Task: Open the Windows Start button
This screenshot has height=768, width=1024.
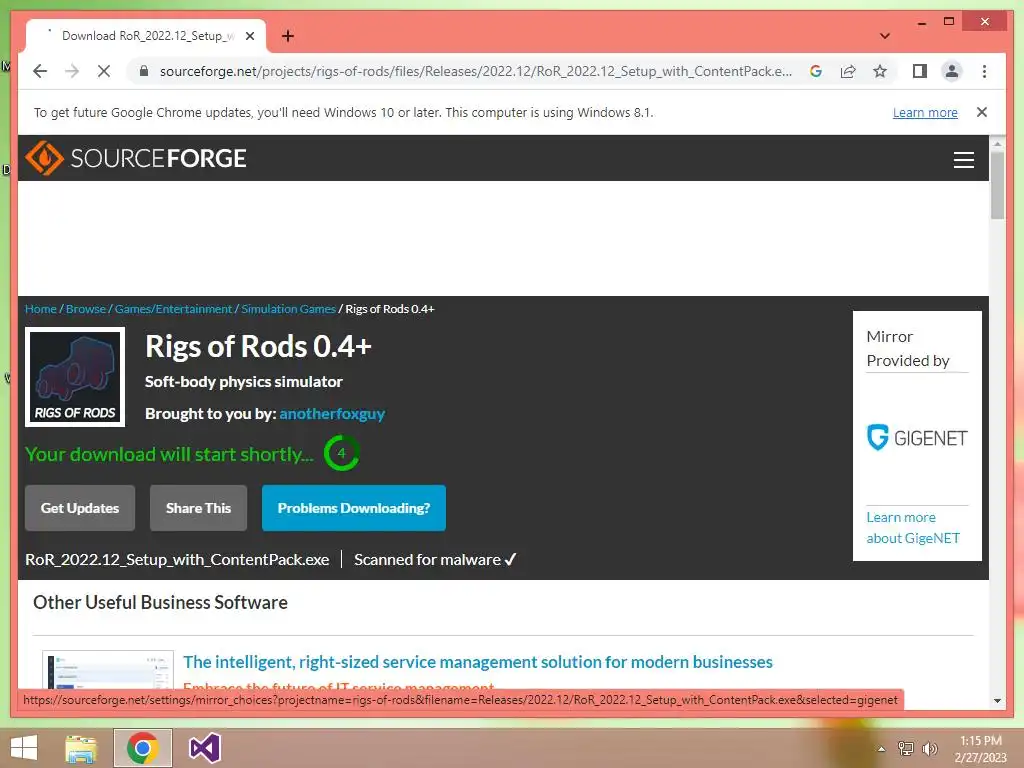Action: coord(24,748)
